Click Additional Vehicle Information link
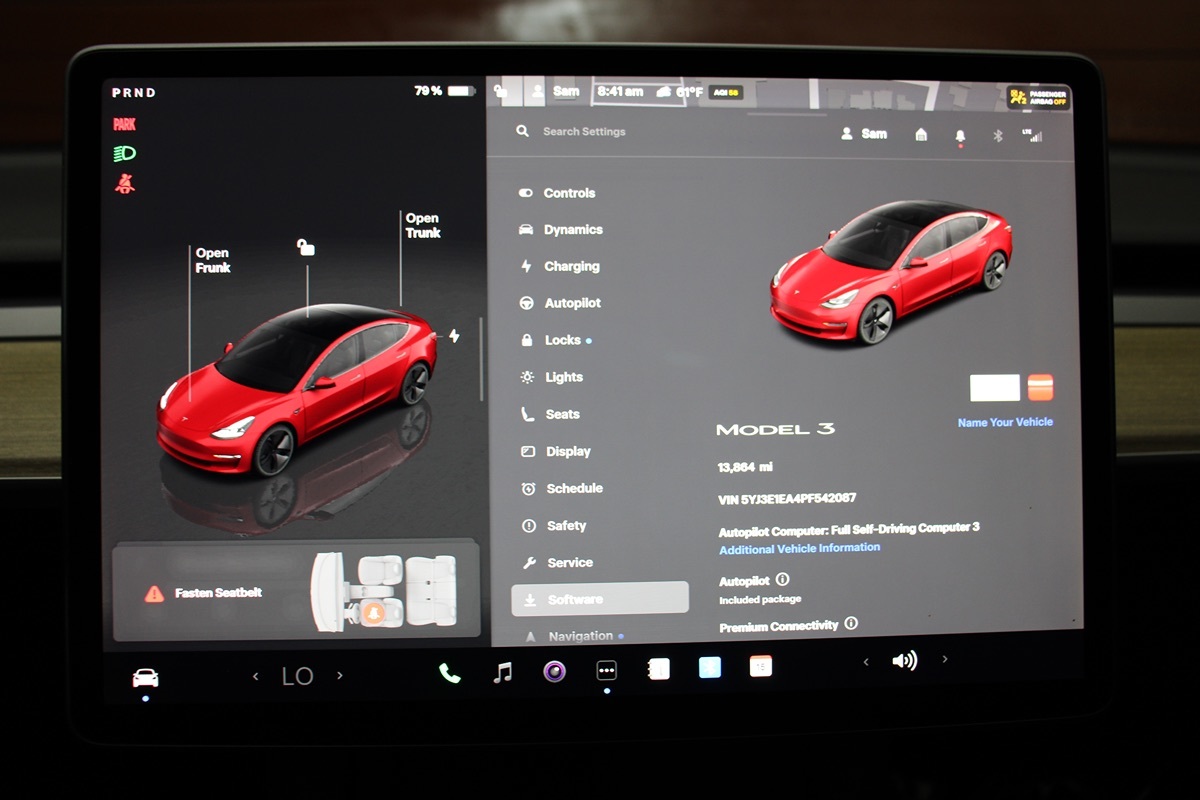 (x=799, y=548)
